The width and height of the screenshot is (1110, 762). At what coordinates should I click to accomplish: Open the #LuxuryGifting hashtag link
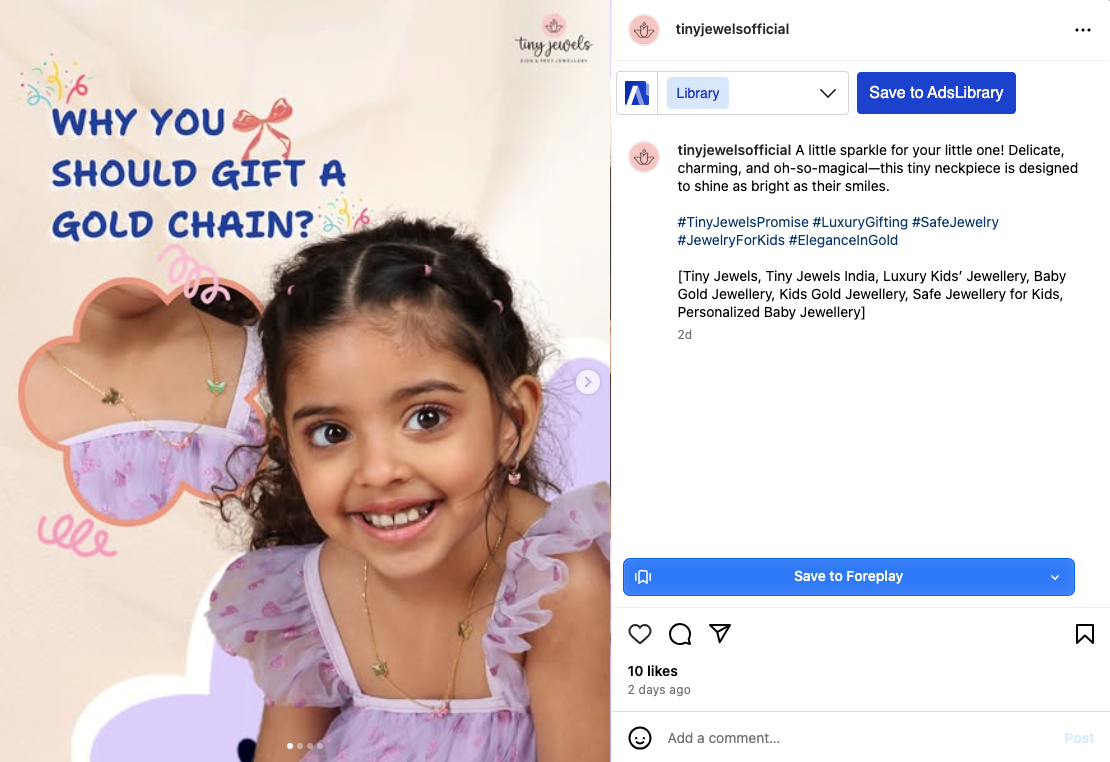(859, 222)
